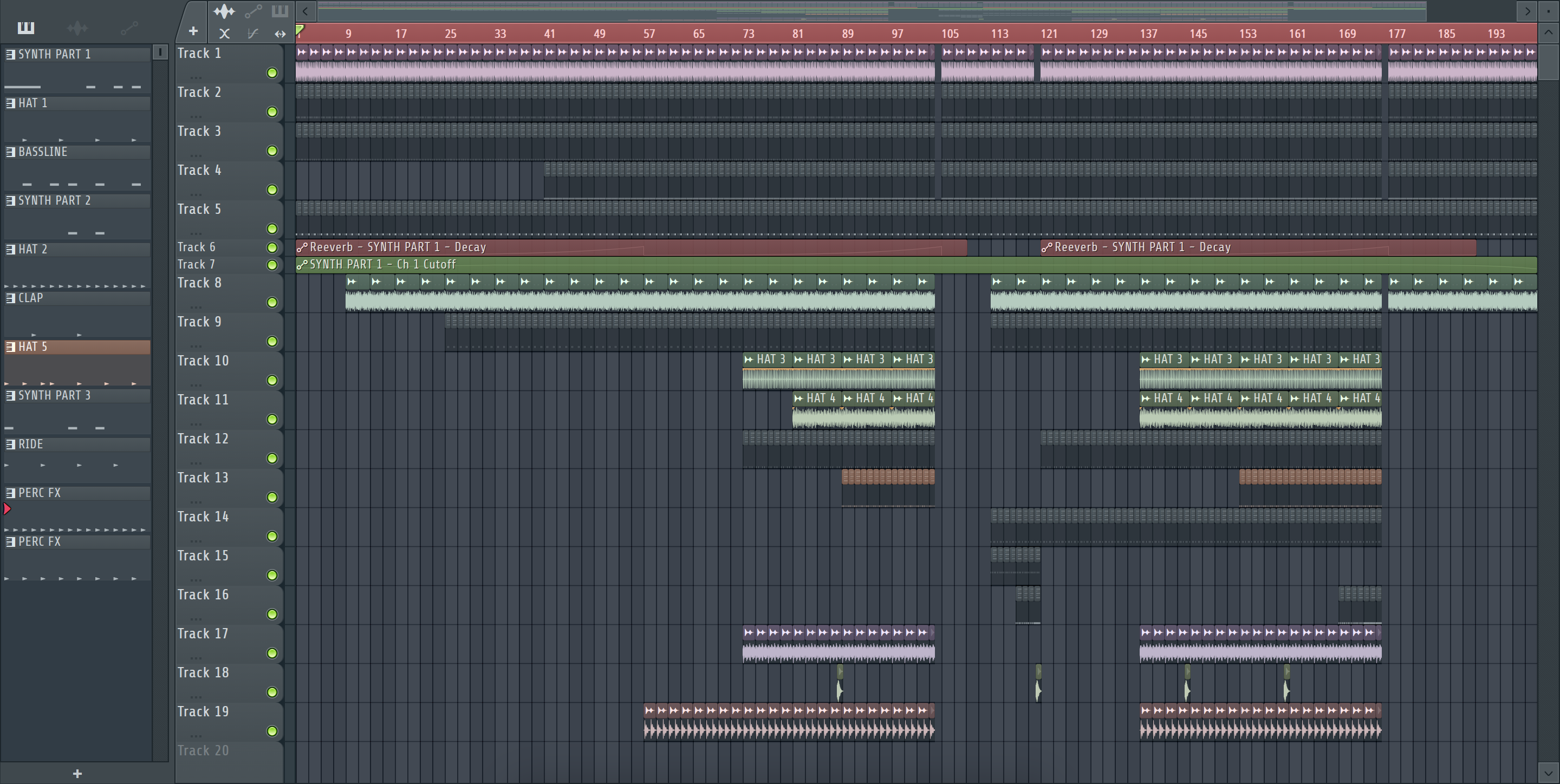Select the audio clip focus waveform icon
Image resolution: width=1560 pixels, height=784 pixels.
click(224, 11)
